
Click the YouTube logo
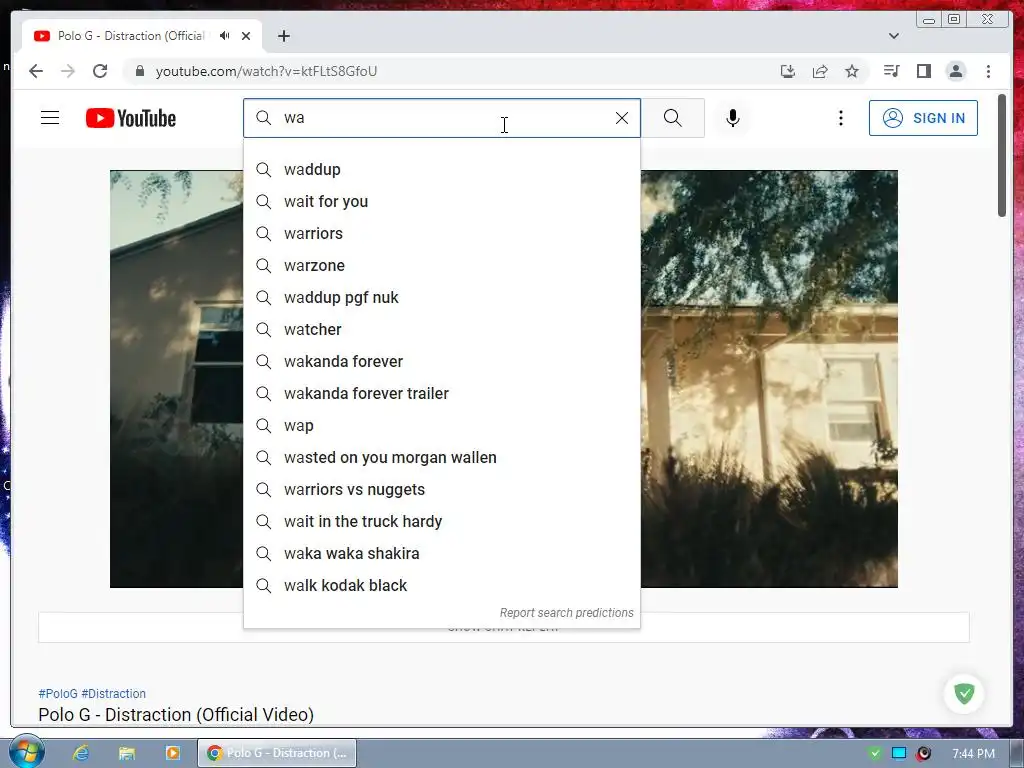131,118
